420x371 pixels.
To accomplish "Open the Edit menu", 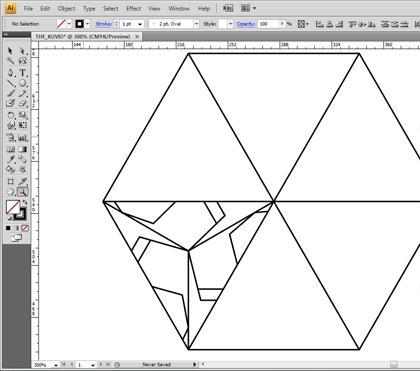I will coord(45,8).
